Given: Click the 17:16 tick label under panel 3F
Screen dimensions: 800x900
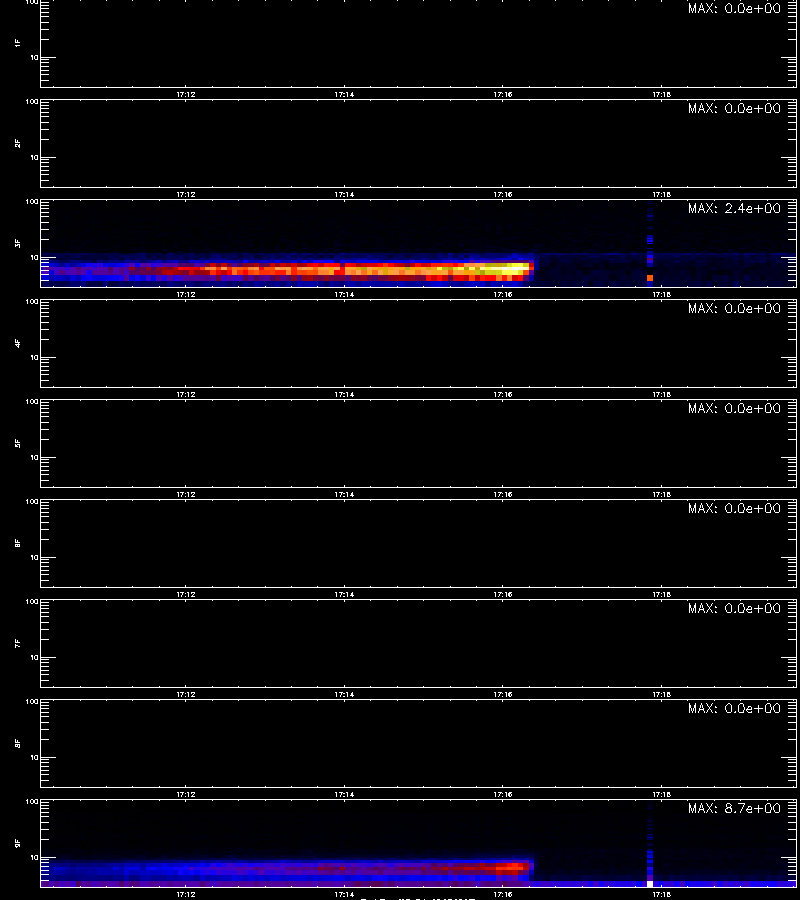Looking at the screenshot, I should click(x=503, y=294).
